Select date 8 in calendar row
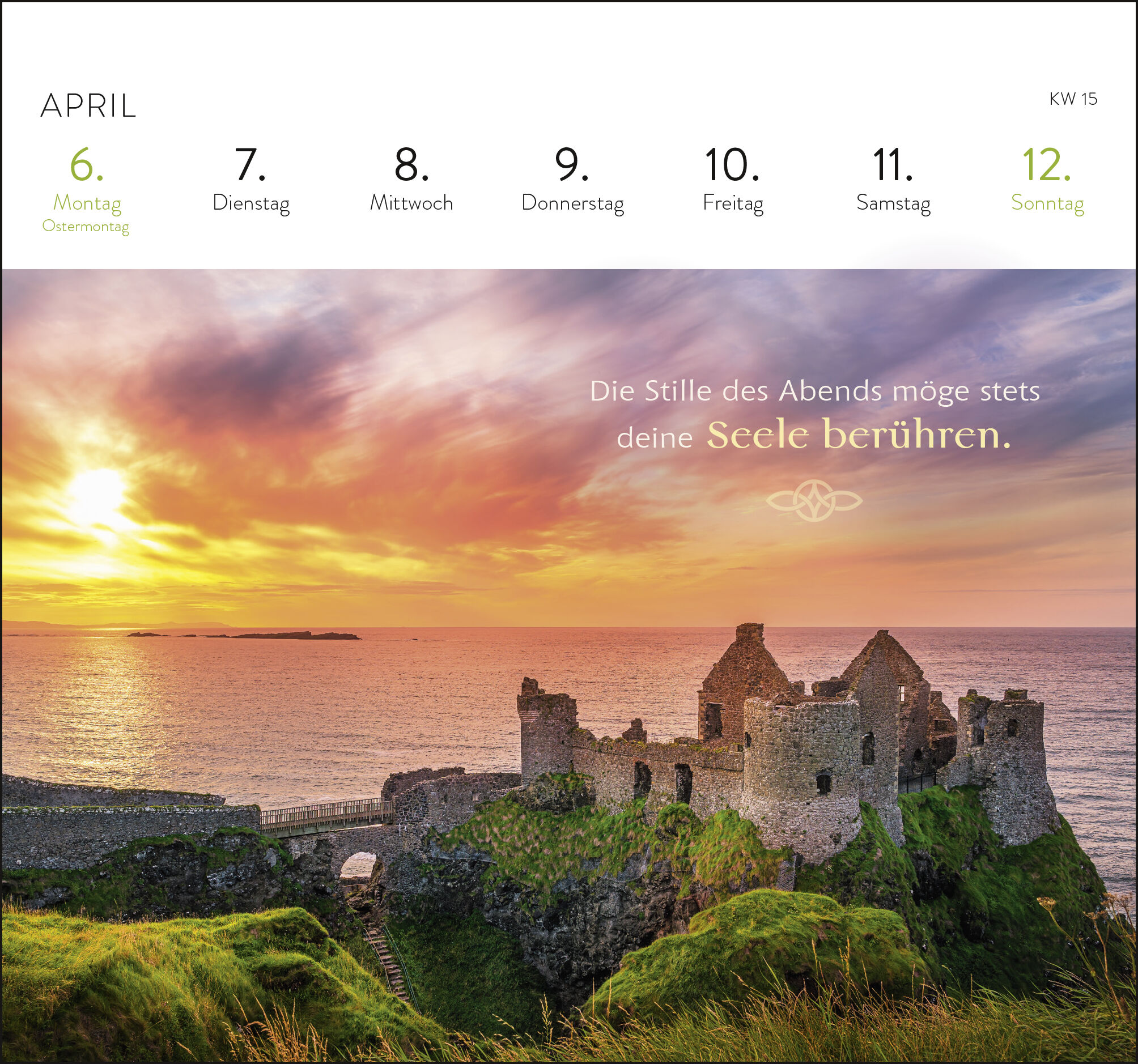The height and width of the screenshot is (1064, 1138). pyautogui.click(x=411, y=165)
